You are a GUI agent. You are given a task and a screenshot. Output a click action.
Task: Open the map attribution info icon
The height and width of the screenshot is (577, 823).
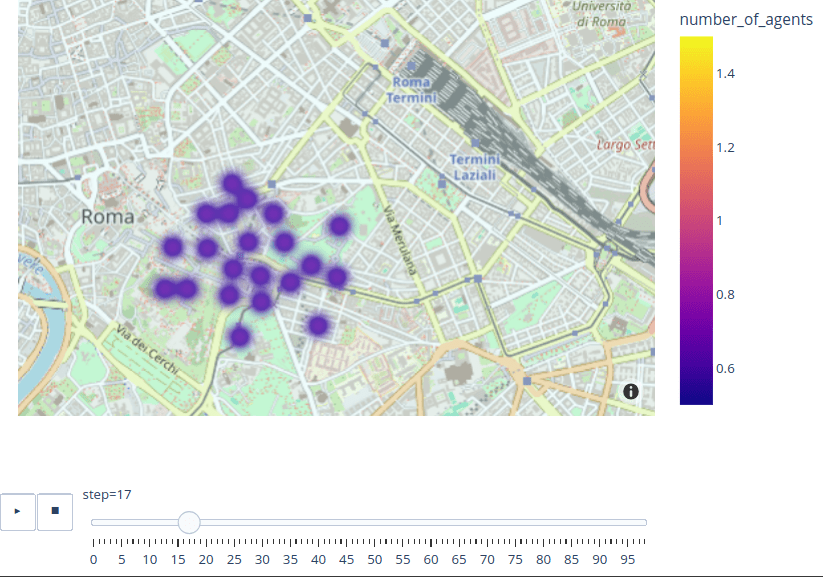(x=631, y=392)
